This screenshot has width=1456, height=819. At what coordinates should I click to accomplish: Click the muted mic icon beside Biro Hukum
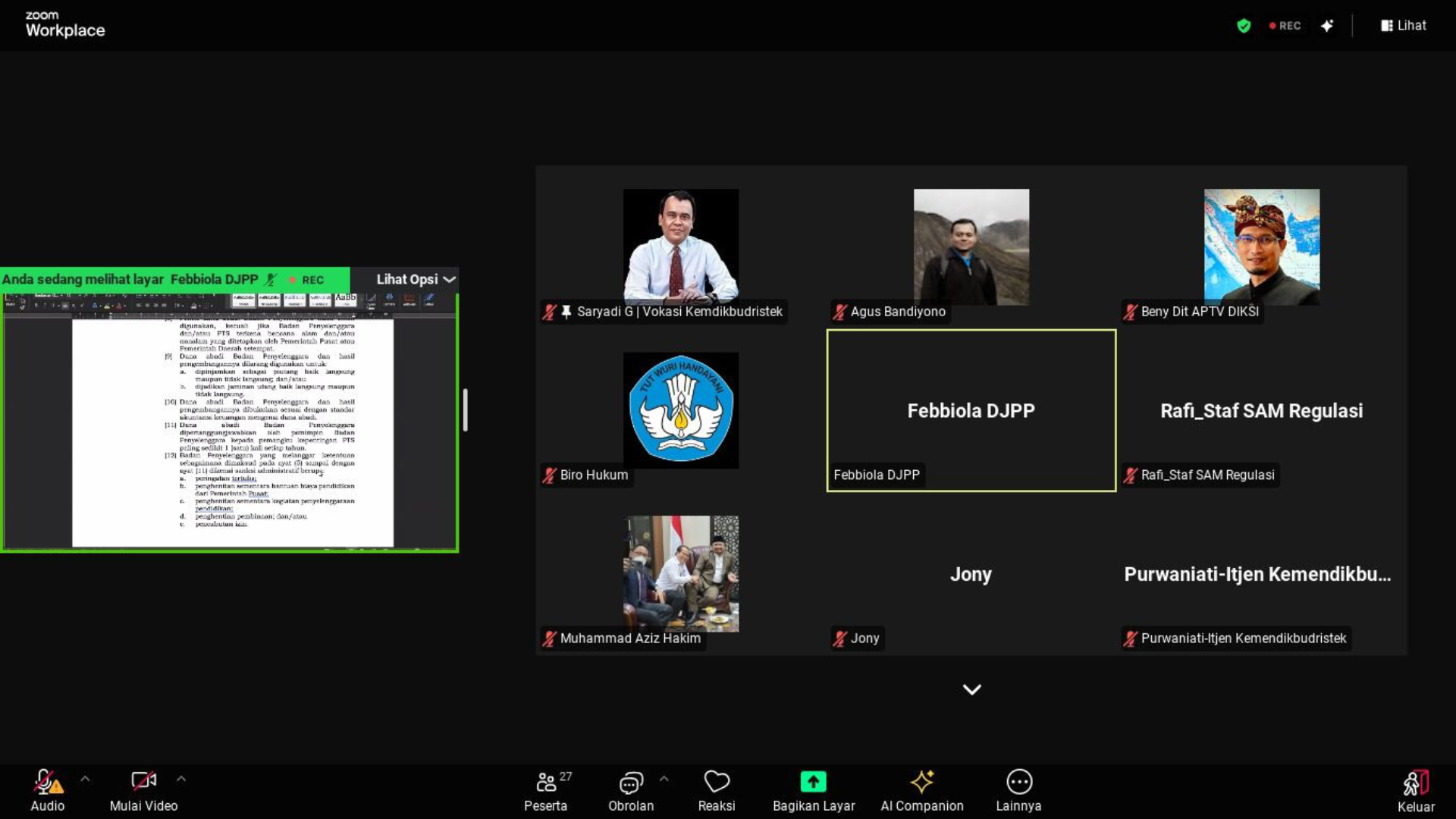[x=549, y=475]
